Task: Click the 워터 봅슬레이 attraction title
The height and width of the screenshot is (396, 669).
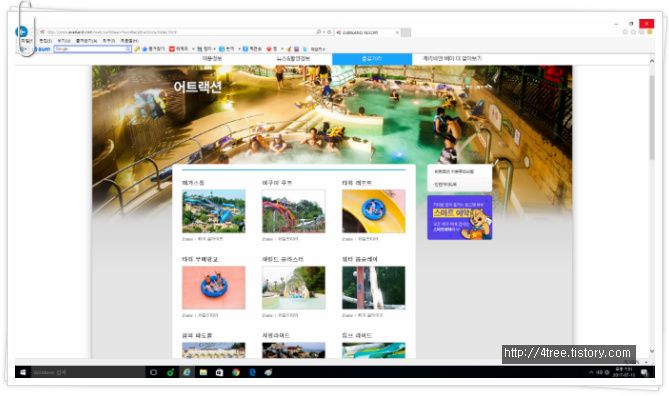Action: (360, 259)
